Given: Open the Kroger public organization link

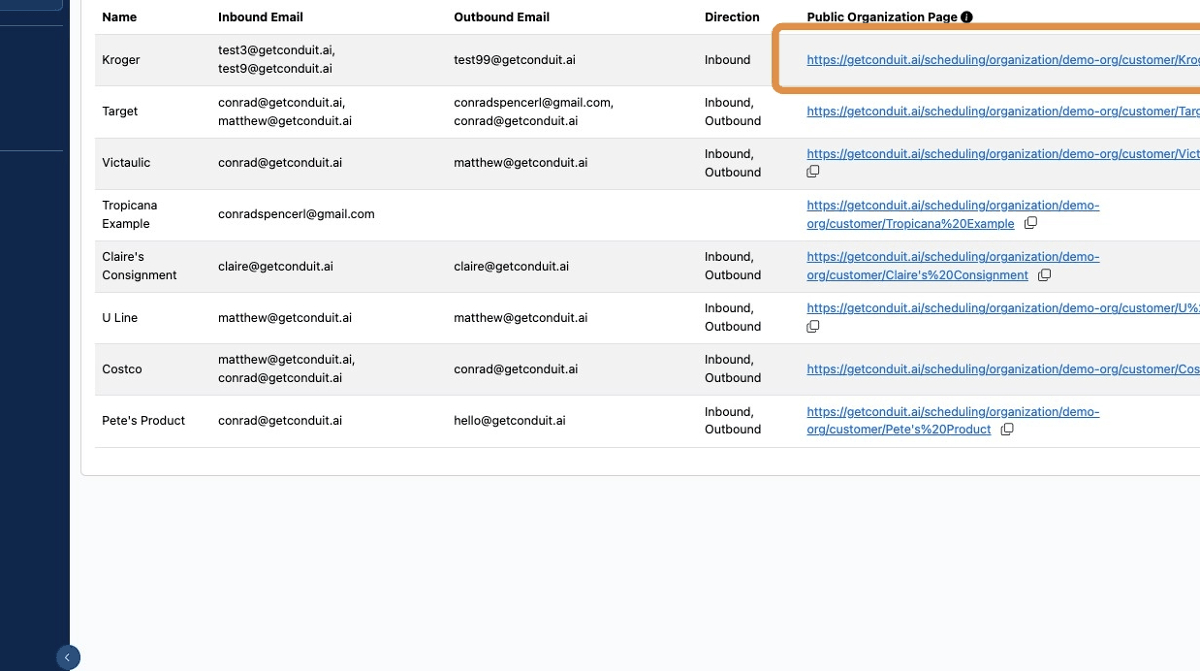Looking at the screenshot, I should (1003, 60).
